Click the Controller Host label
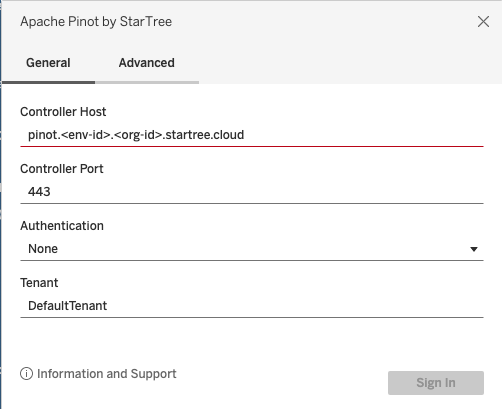Image resolution: width=502 pixels, height=409 pixels. [x=63, y=112]
